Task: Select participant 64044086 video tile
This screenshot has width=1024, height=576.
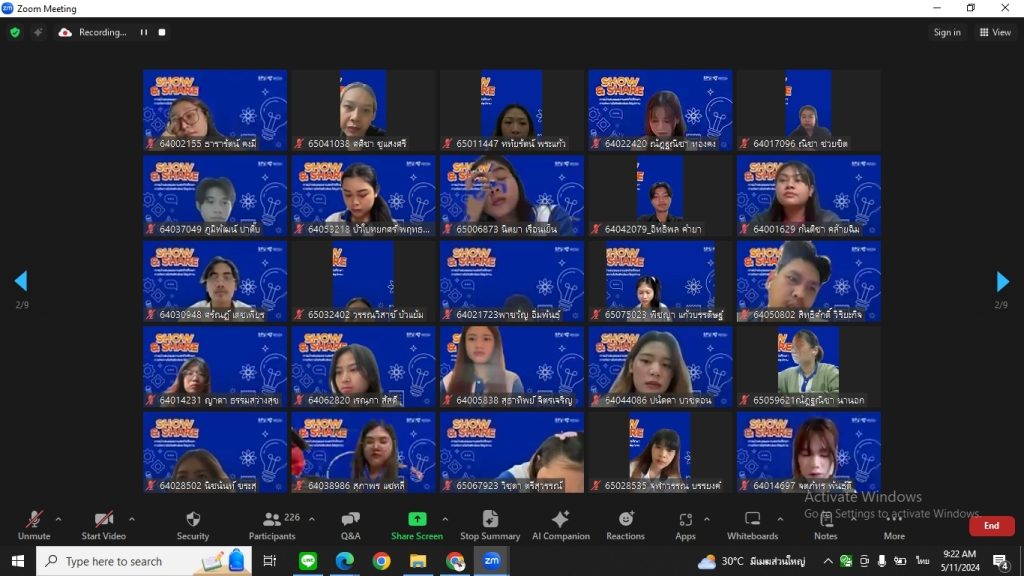Action: point(660,367)
